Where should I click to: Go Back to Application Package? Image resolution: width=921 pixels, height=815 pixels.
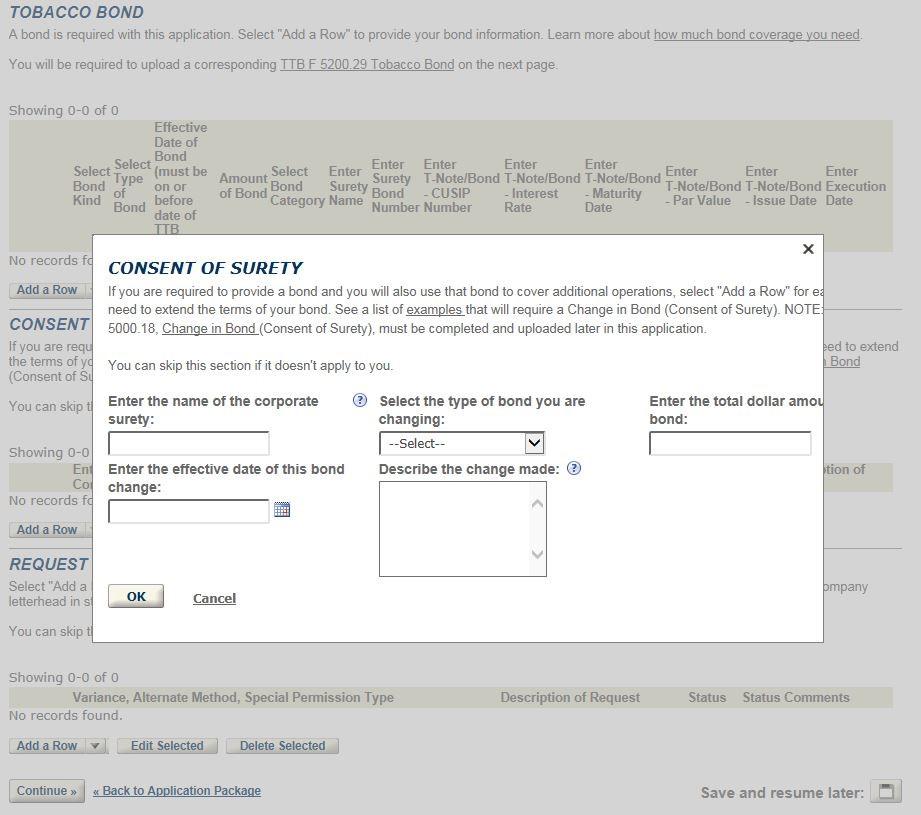tap(177, 791)
